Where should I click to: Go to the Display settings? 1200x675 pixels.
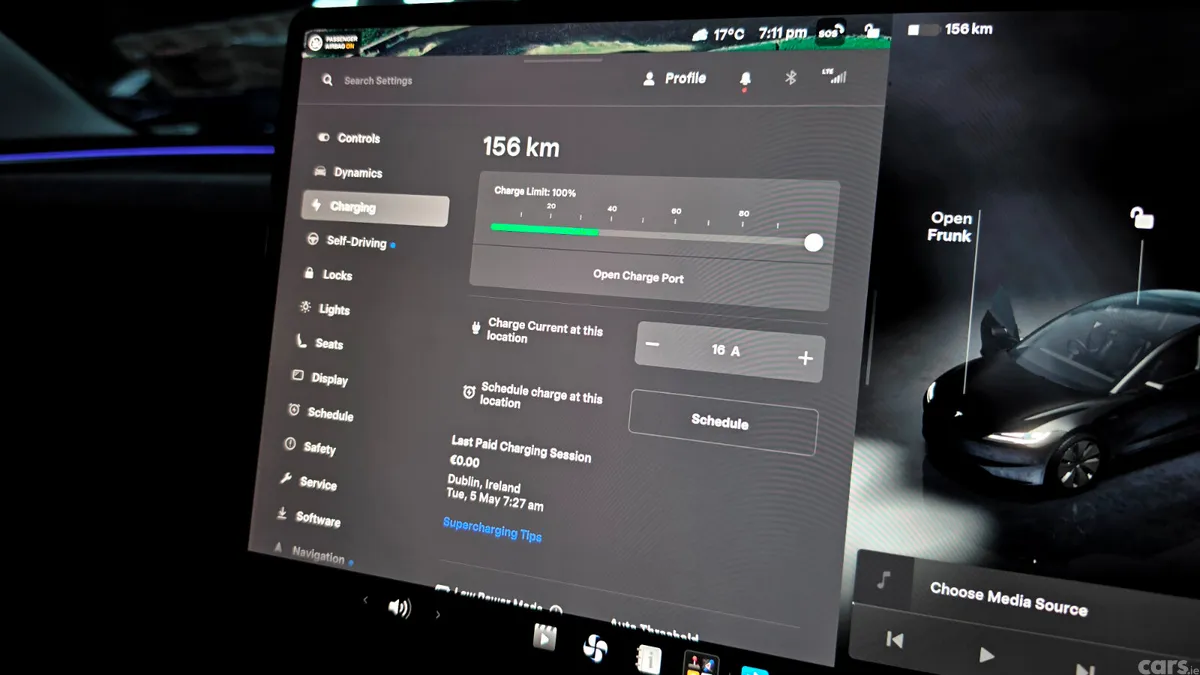click(320, 378)
